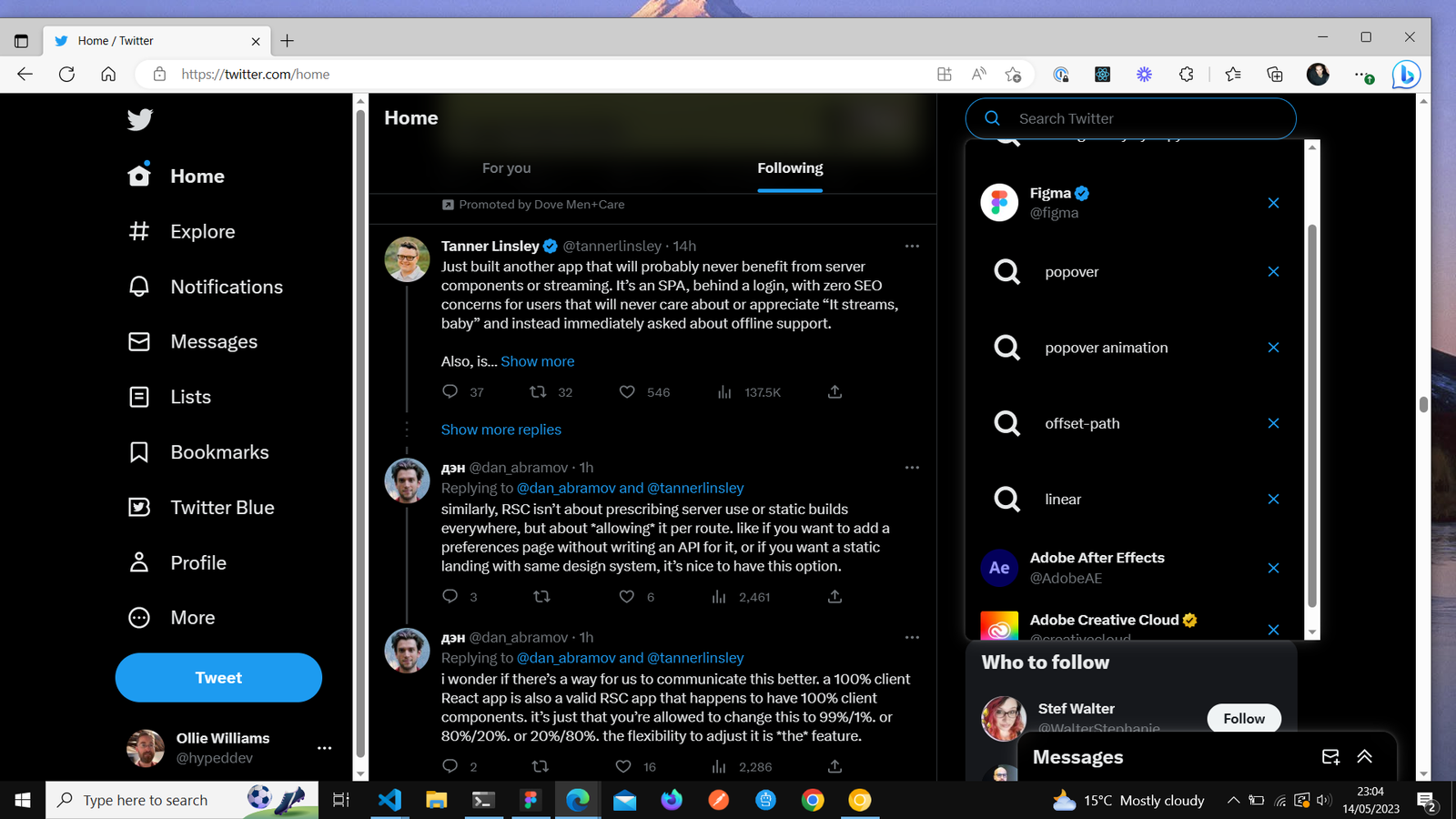Reply to Tanner Linsley's tweet via the reply icon
Image resolution: width=1456 pixels, height=819 pixels.
[450, 391]
